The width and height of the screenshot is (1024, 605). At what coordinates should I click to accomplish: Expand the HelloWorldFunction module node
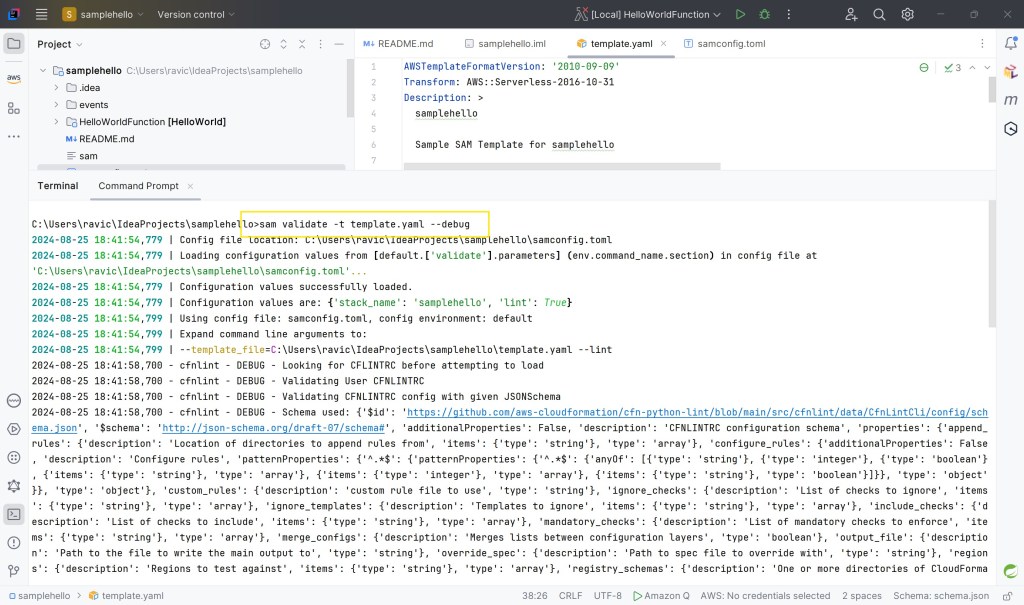[57, 121]
